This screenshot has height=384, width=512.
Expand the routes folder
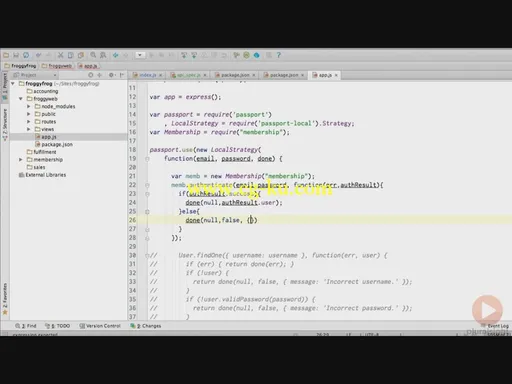(x=29, y=122)
